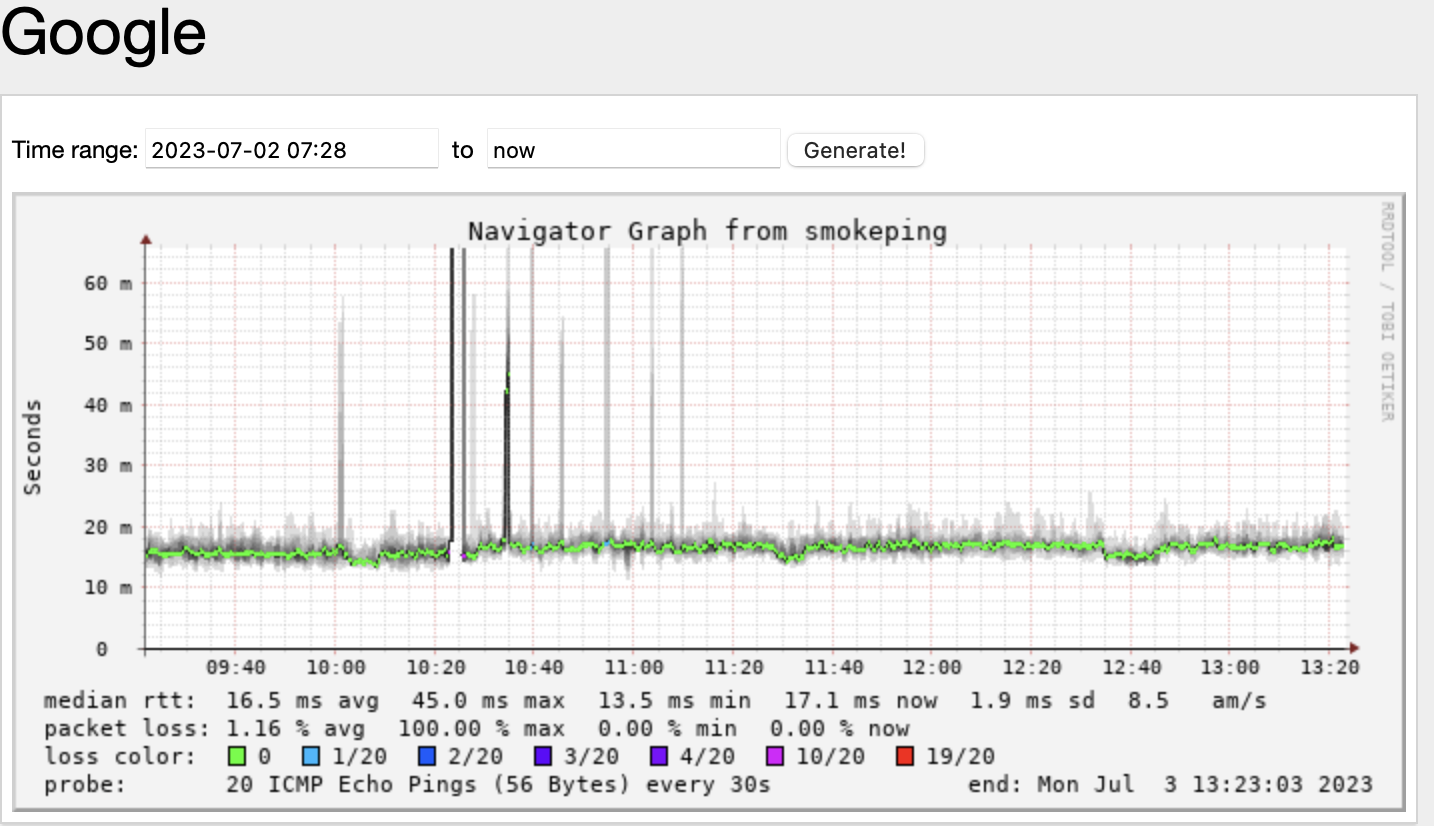Viewport: 1434px width, 826px height.
Task: Click the 'Navigator Graph from smokeping' title
Action: tap(707, 231)
